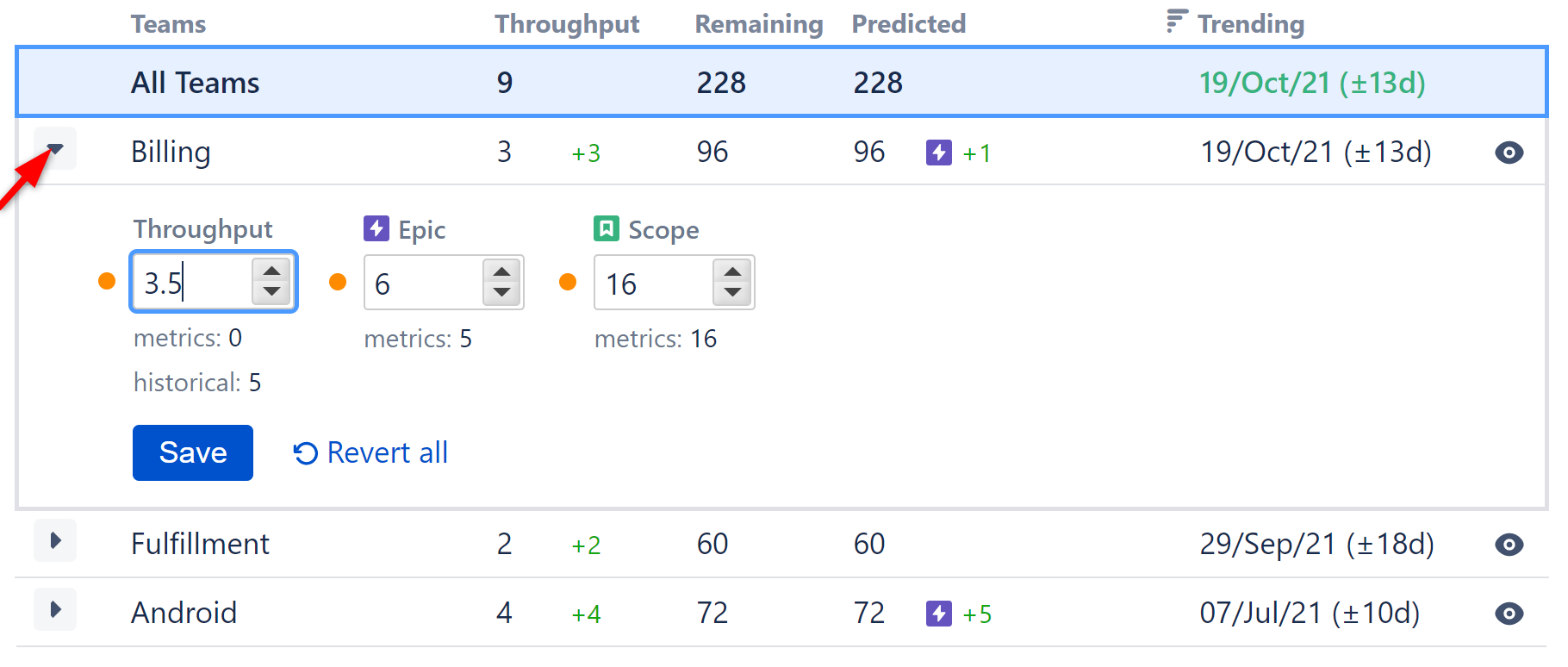
Task: Click the Scope bookmark icon above the Scope field
Action: [x=607, y=229]
